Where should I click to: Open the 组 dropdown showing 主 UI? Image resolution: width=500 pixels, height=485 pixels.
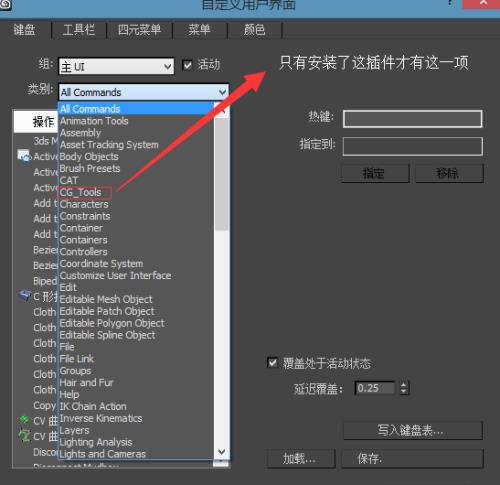click(x=116, y=66)
